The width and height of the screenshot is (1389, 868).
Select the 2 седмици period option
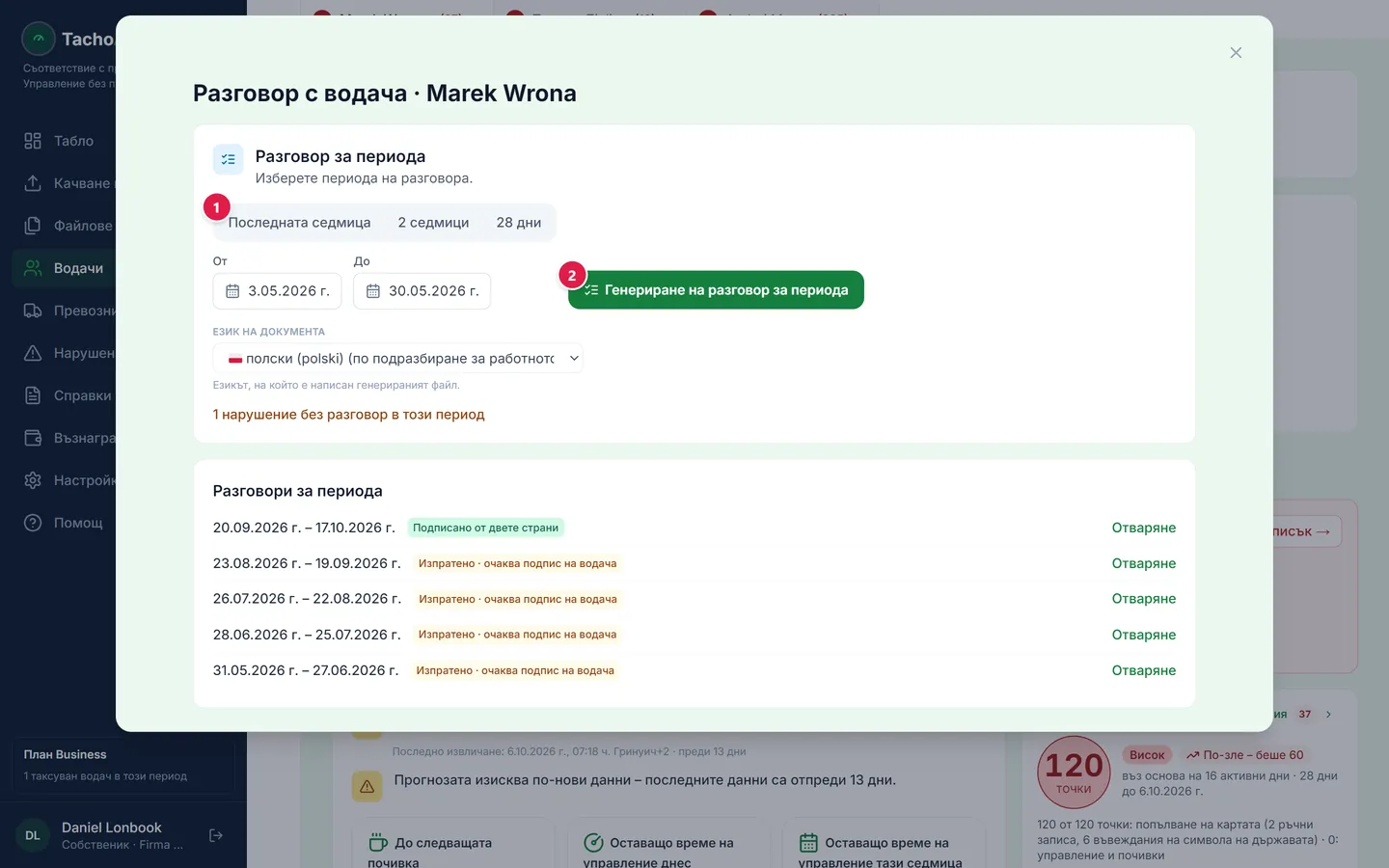(434, 223)
